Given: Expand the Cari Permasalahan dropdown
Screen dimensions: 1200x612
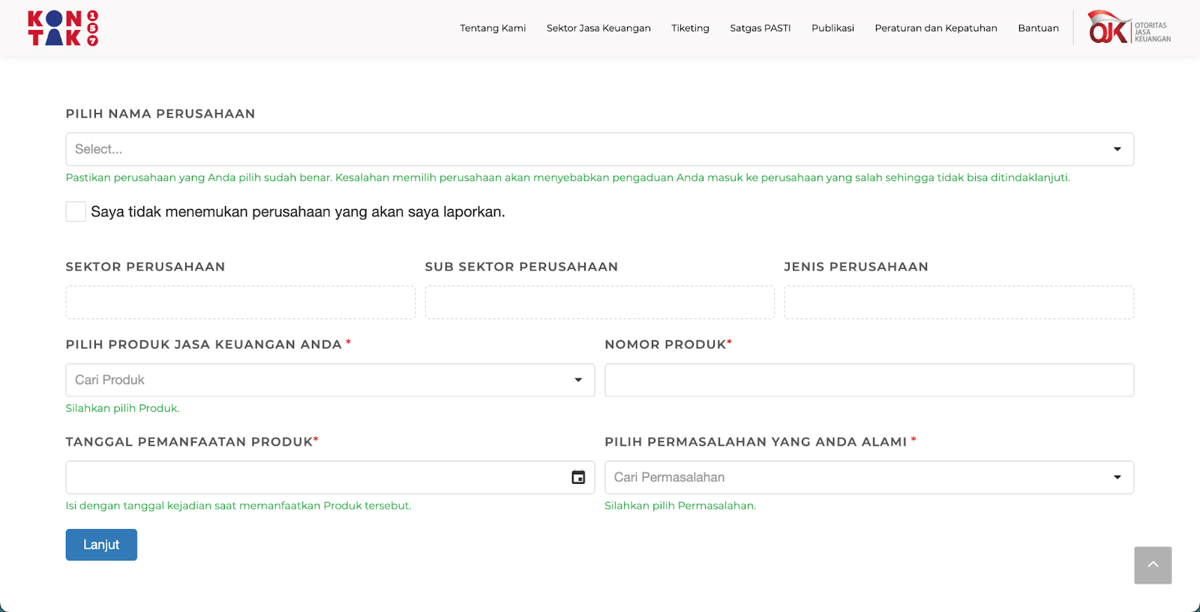Looking at the screenshot, I should point(868,477).
